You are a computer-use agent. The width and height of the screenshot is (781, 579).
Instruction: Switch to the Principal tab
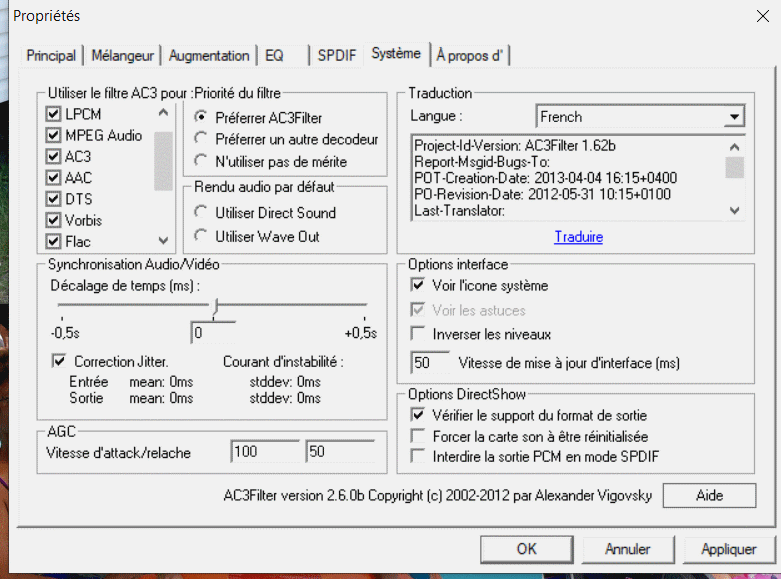pos(51,55)
